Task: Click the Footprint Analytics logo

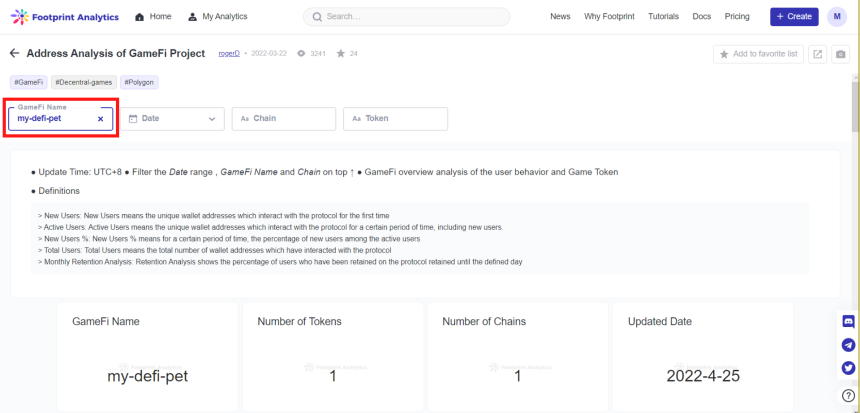Action: point(65,17)
